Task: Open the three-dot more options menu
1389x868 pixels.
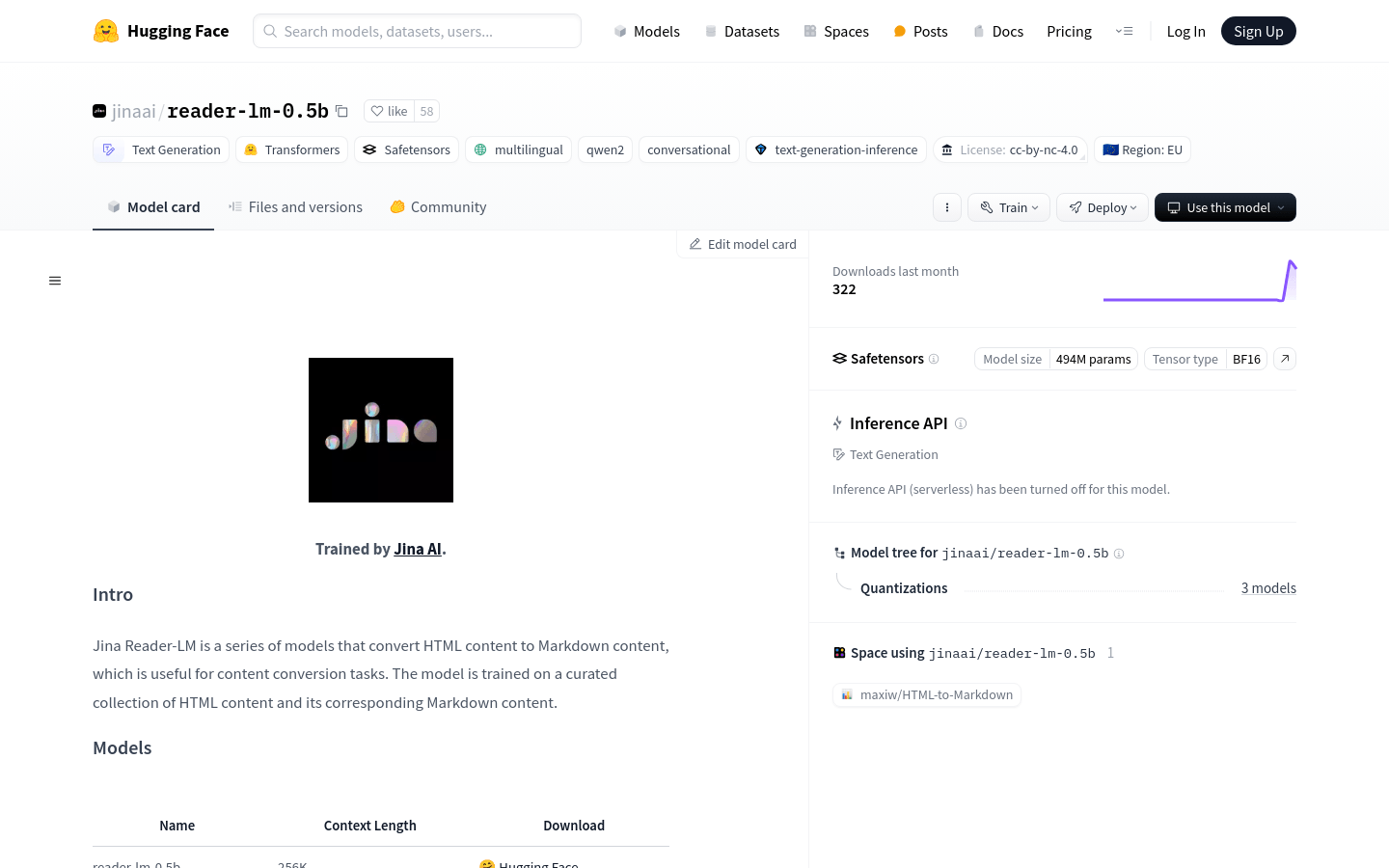Action: tap(947, 207)
